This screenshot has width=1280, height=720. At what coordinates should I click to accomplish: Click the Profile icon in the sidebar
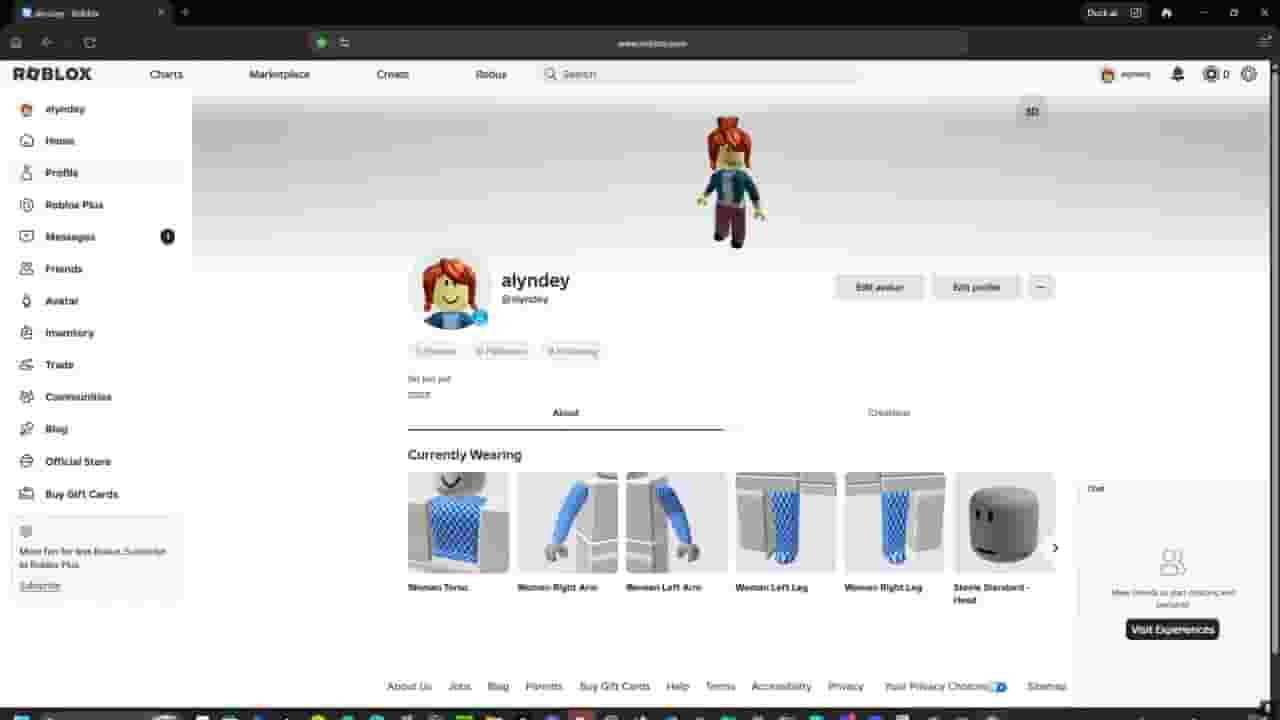(27, 173)
